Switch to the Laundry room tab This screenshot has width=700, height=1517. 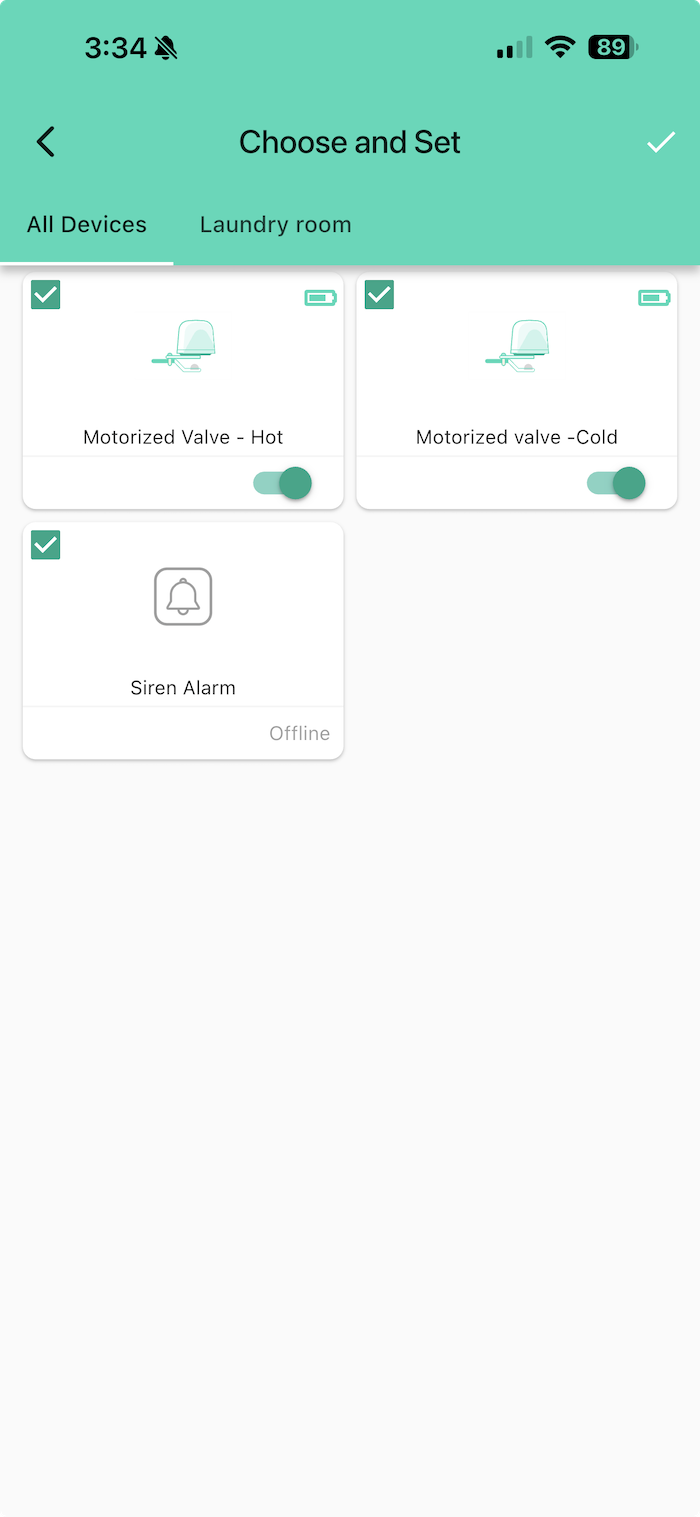coord(275,225)
